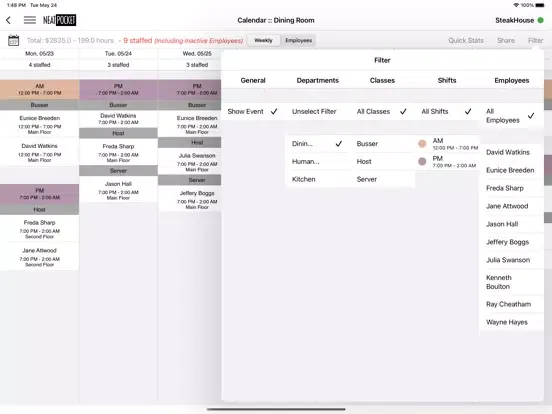Select the purple PM shift swatch
Image resolution: width=552 pixels, height=414 pixels.
point(422,161)
